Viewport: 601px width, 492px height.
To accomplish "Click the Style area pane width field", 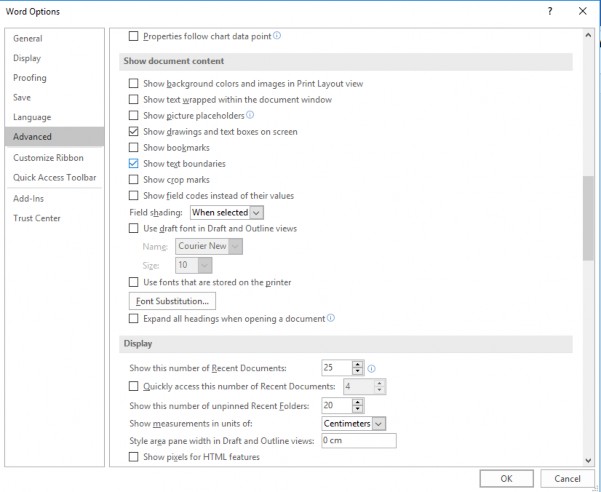I will pyautogui.click(x=358, y=440).
